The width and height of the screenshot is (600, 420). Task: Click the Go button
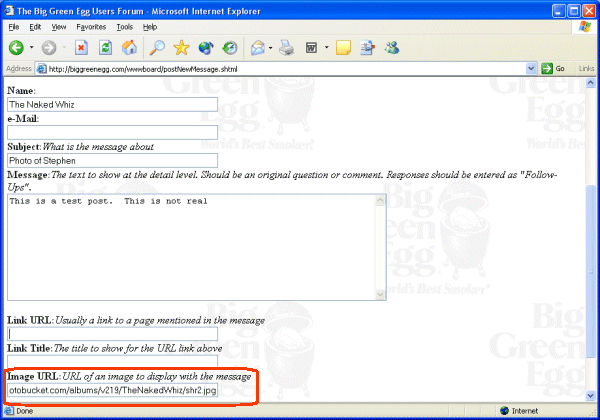553,69
